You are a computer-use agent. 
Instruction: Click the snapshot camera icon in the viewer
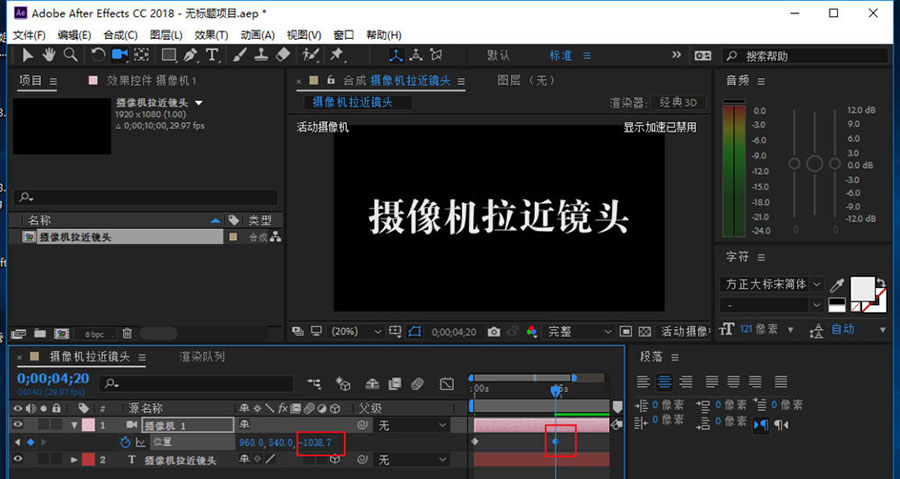tap(493, 331)
